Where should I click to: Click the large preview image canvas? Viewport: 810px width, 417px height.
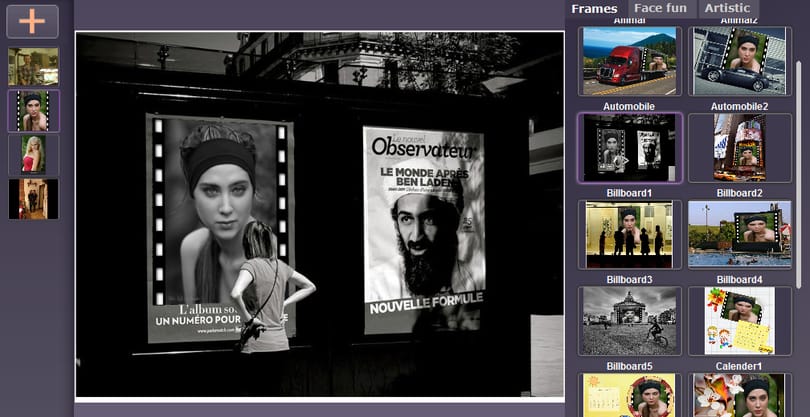[x=320, y=216]
